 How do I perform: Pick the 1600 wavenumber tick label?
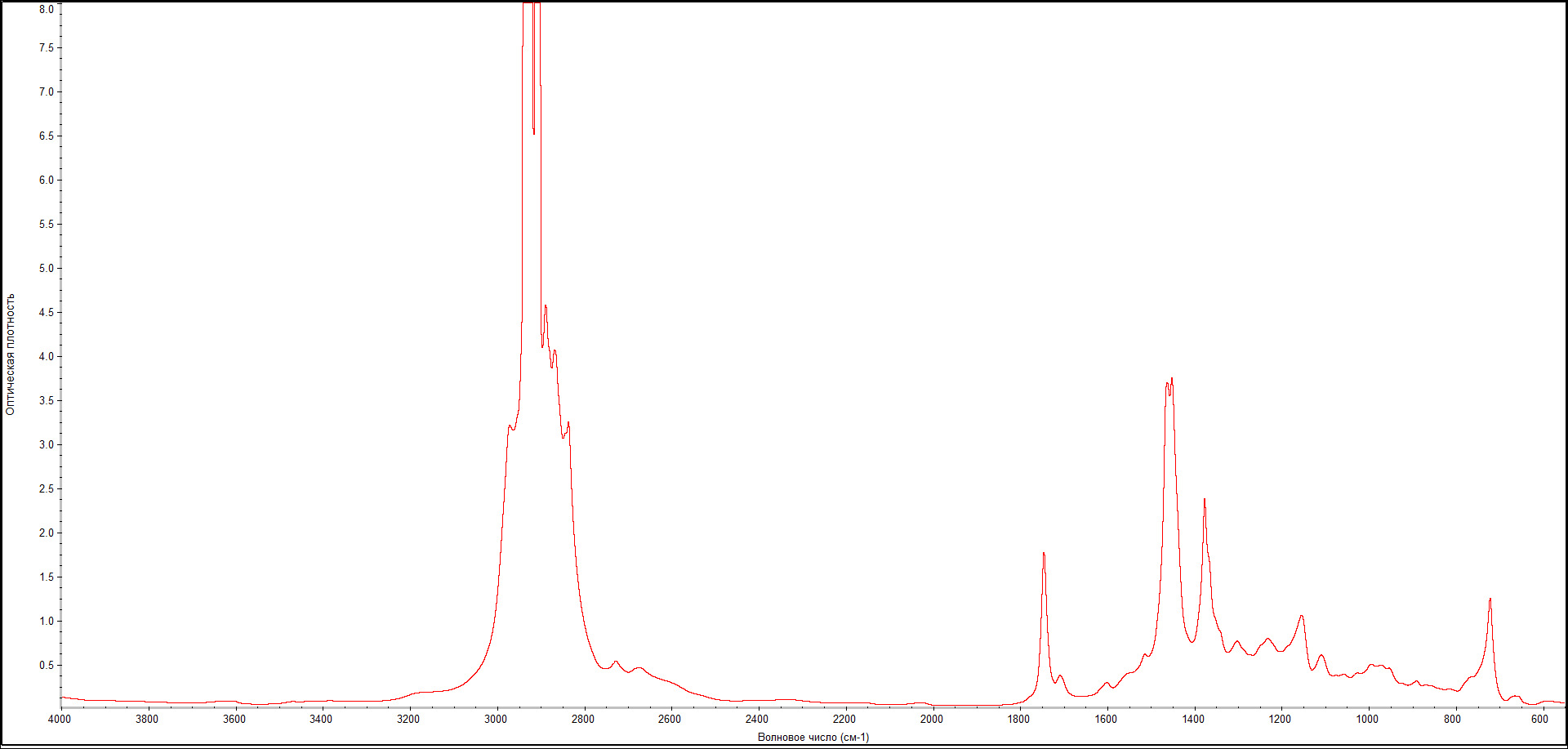[x=1106, y=719]
